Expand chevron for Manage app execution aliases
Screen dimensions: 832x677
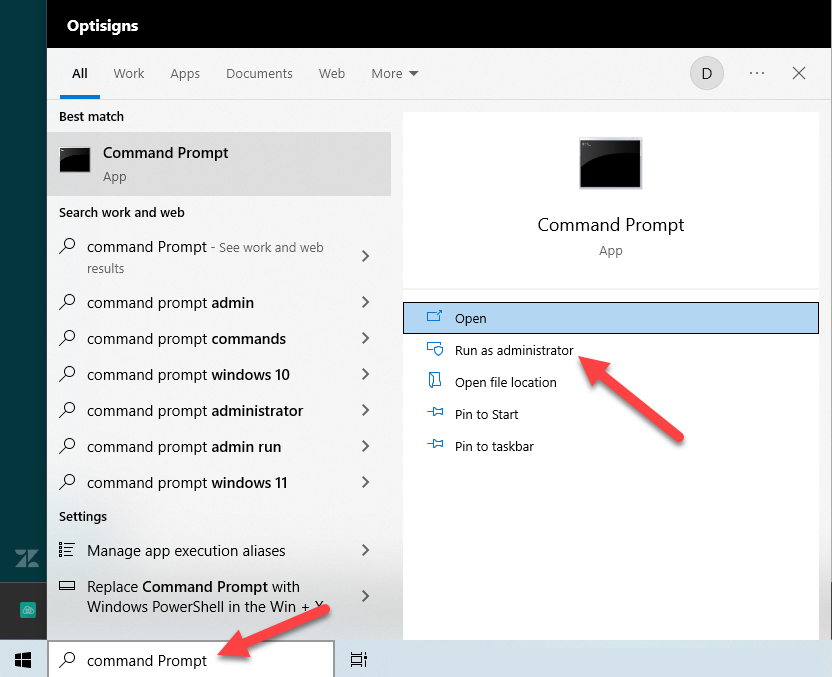point(365,550)
